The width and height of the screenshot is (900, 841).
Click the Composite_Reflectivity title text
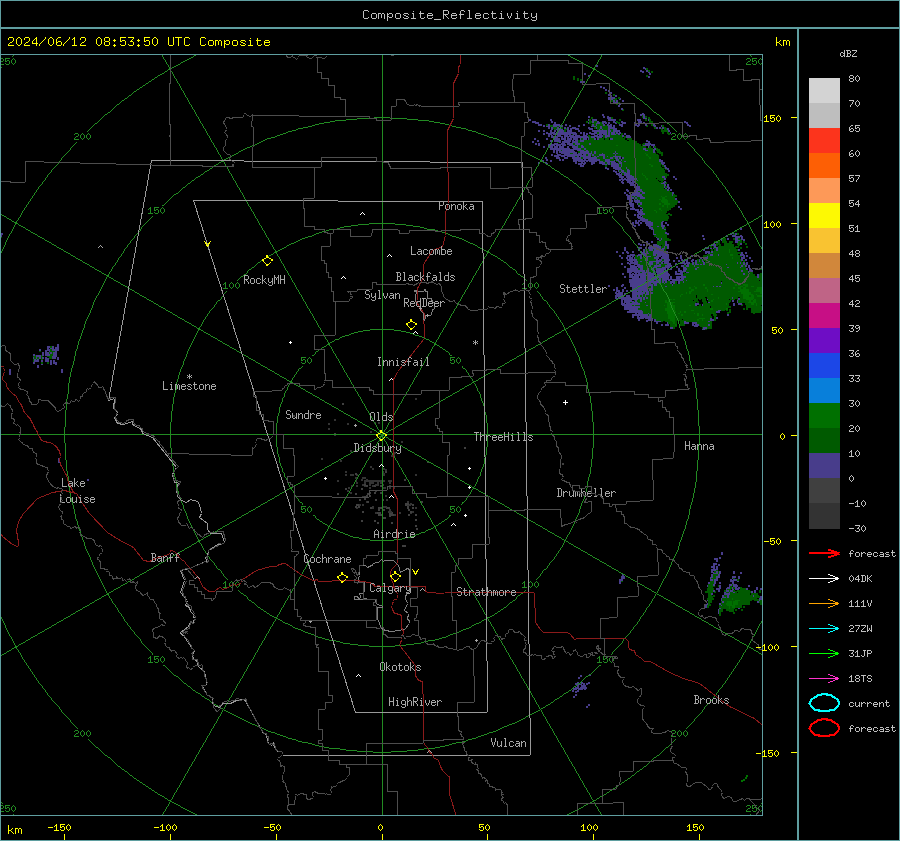(449, 15)
